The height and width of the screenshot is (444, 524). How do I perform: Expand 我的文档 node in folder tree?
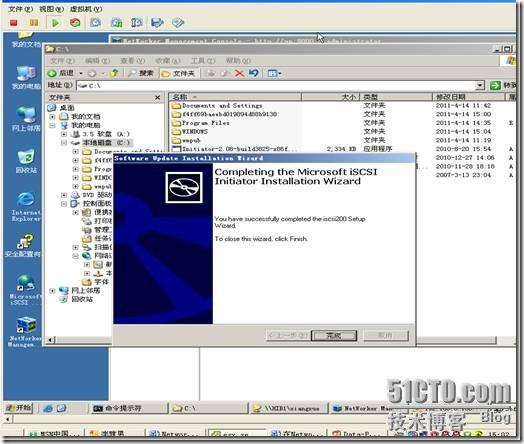point(52,117)
